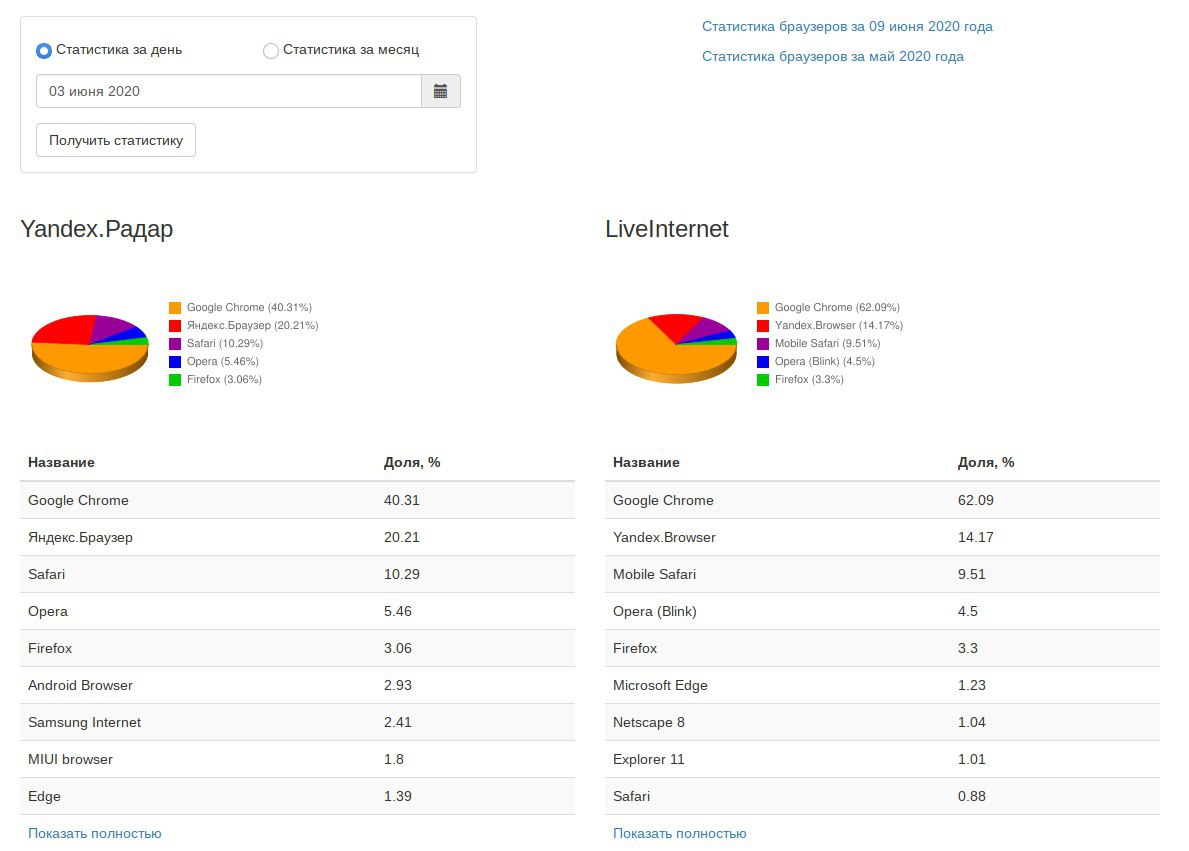Select the monthly statistics radio button
1189x851 pixels.
pyautogui.click(x=271, y=51)
